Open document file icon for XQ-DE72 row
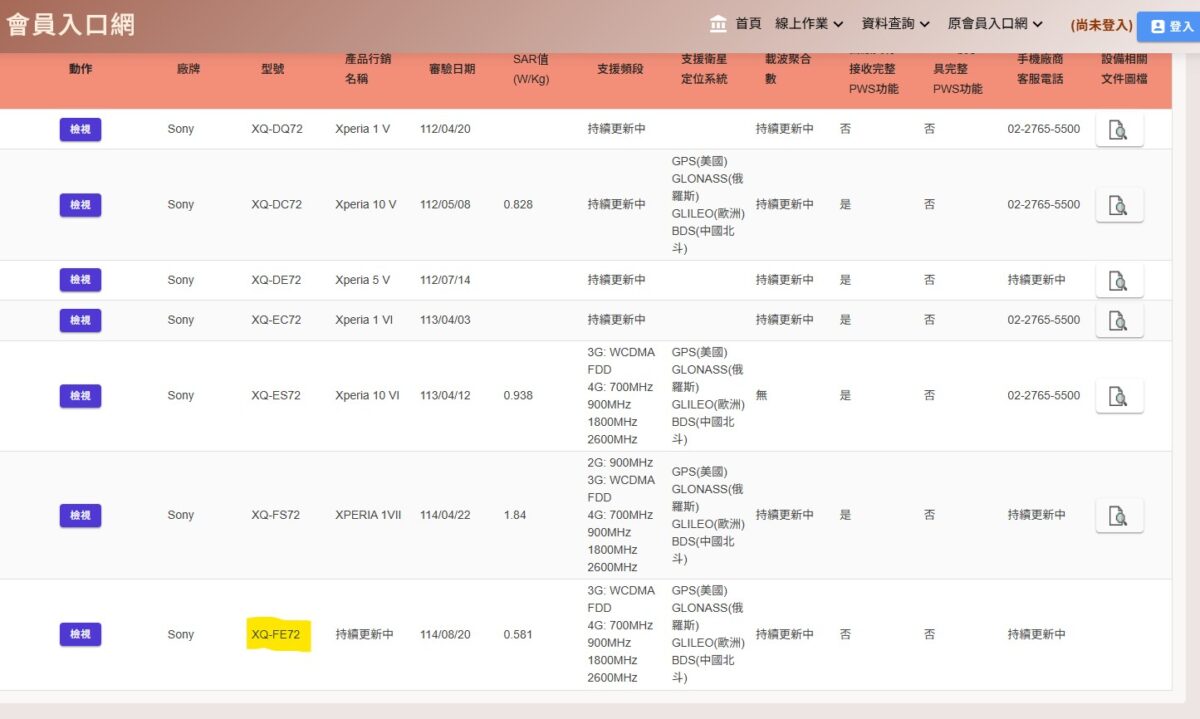The image size is (1200, 719). click(x=1119, y=281)
